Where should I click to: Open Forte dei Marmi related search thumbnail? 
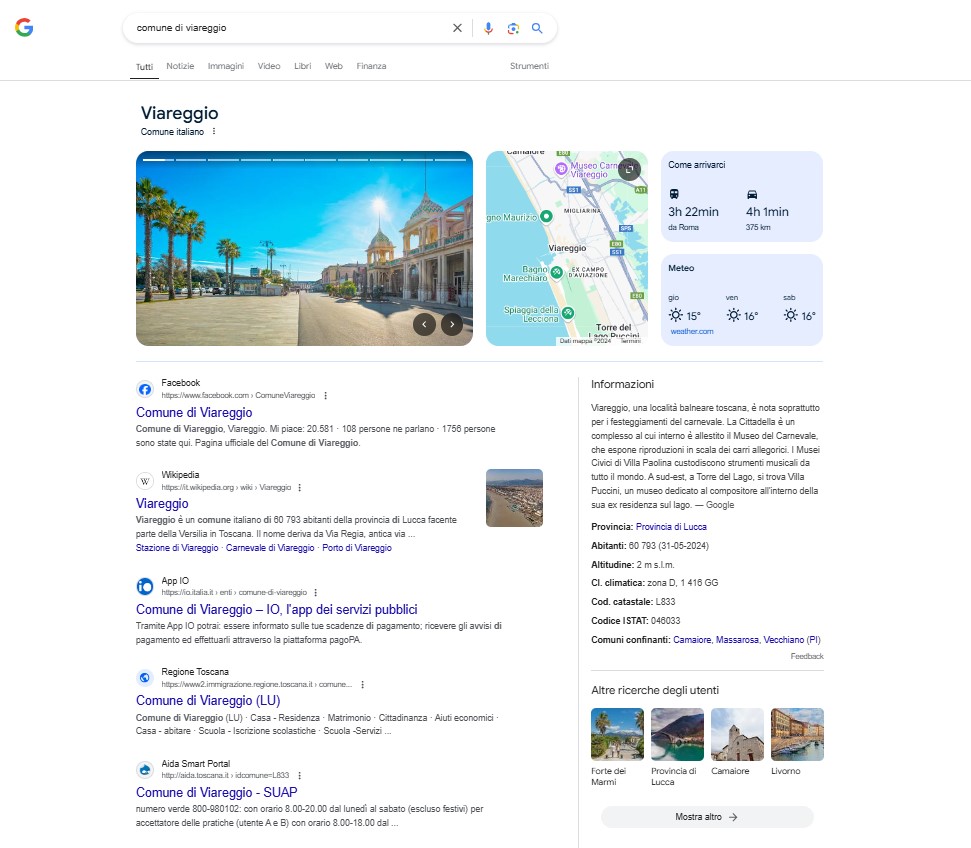tap(617, 735)
